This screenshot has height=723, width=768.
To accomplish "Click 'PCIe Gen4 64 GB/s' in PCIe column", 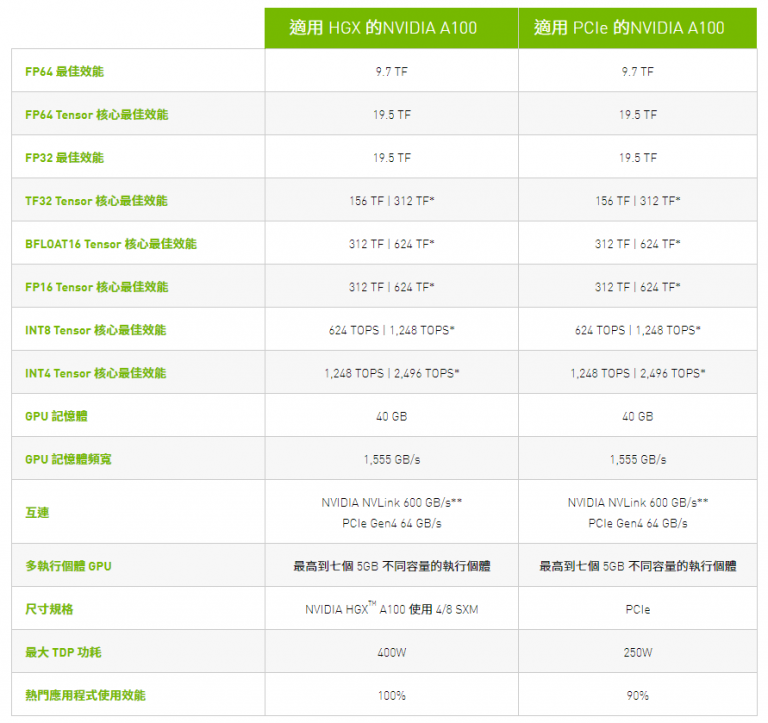I will pyautogui.click(x=638, y=523).
